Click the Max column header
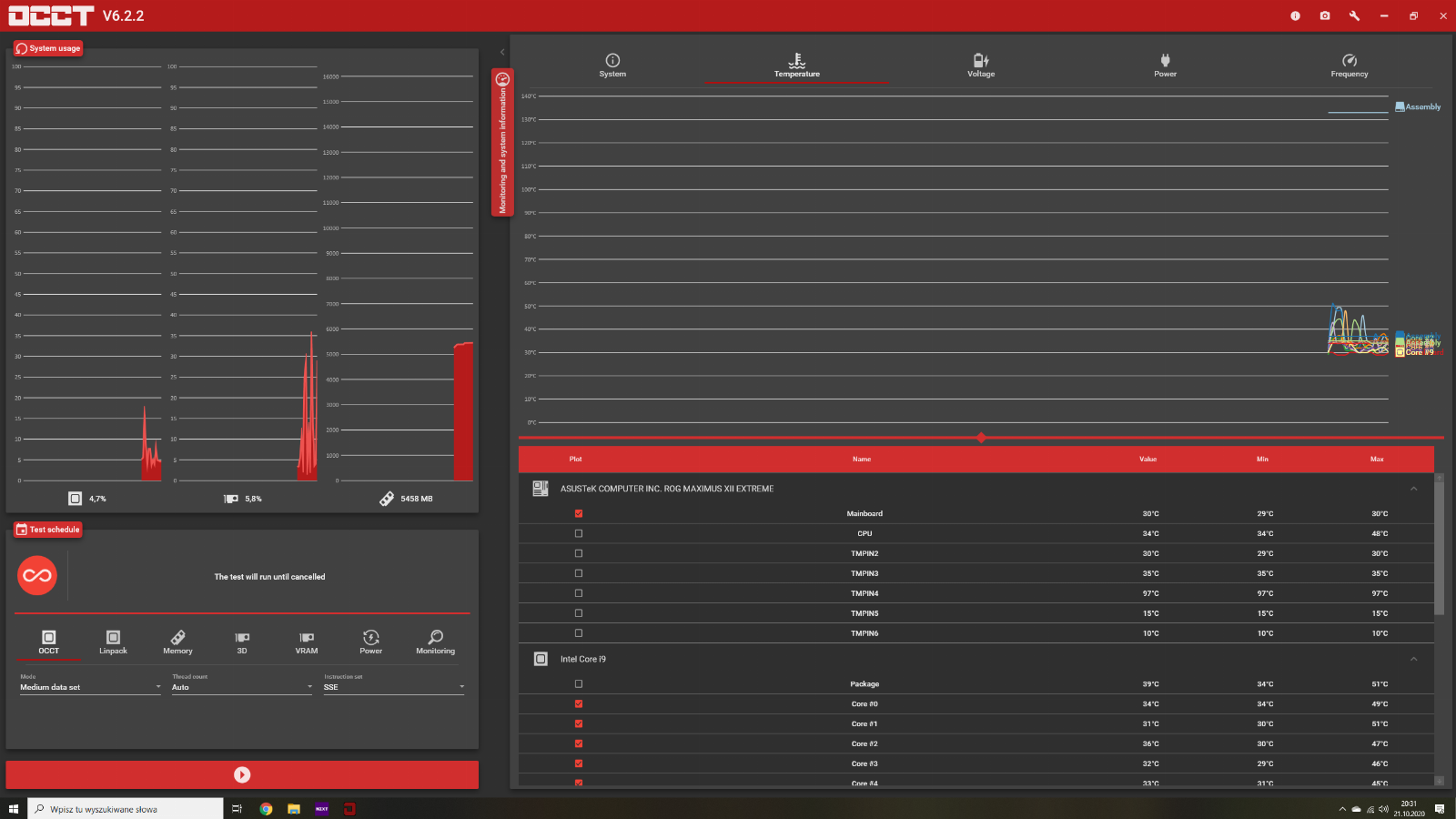Screen dimensions: 1456x819 point(1377,460)
